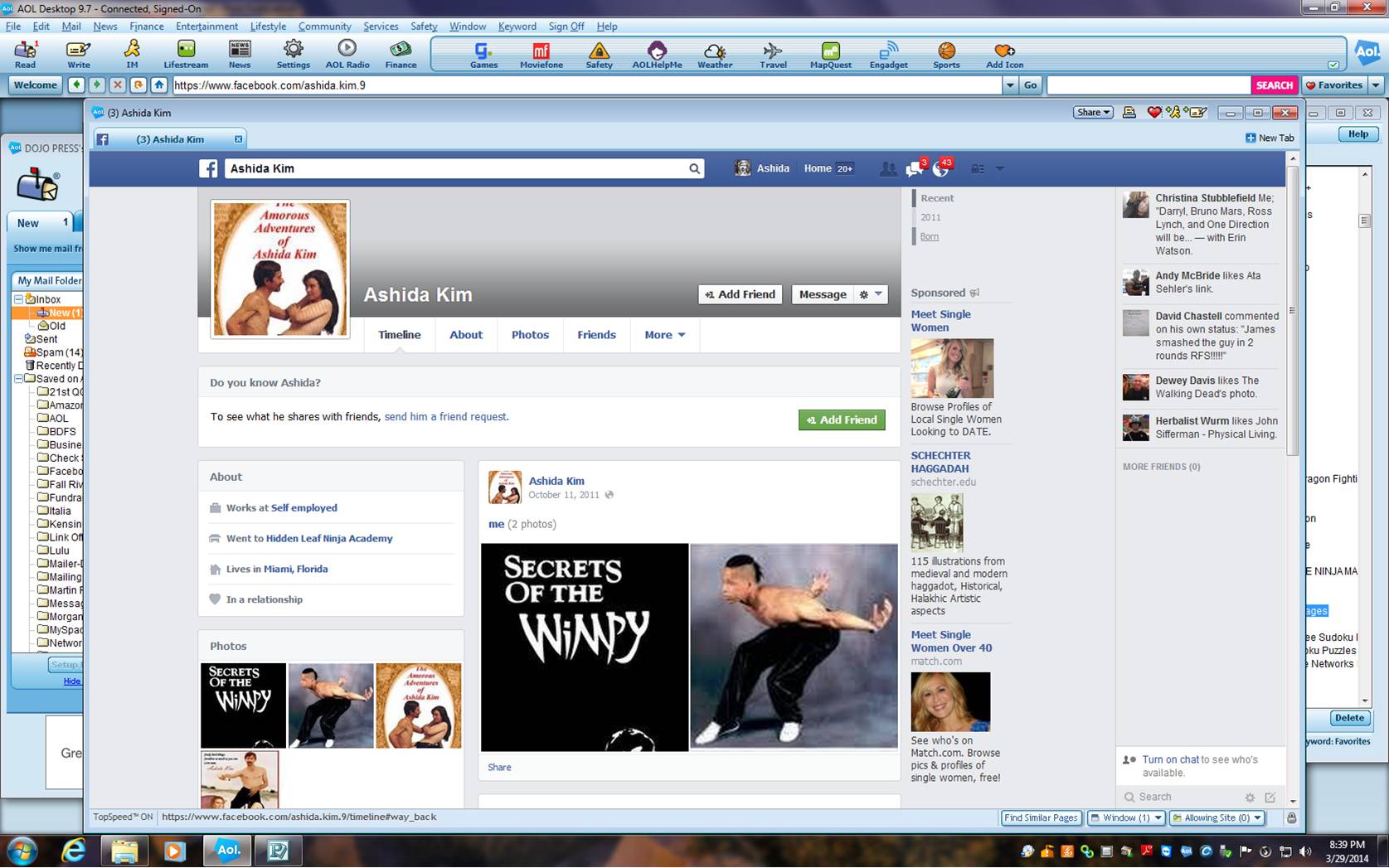Click the green Add Friend button
Screen dimensions: 1389x868
[x=842, y=420]
